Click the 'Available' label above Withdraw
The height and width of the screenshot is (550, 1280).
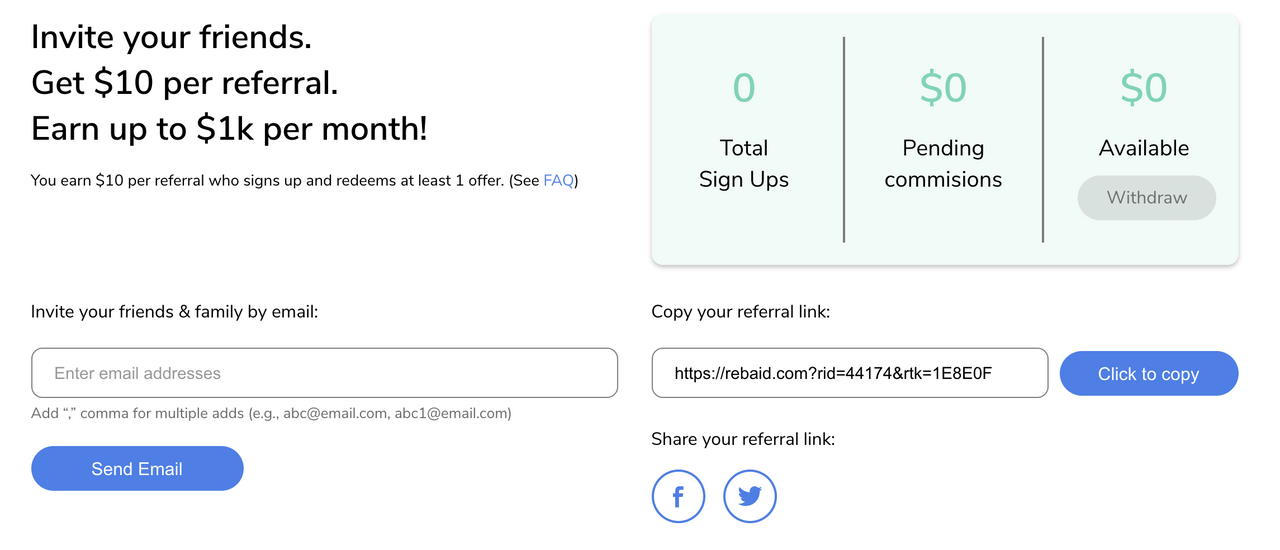tap(1143, 148)
